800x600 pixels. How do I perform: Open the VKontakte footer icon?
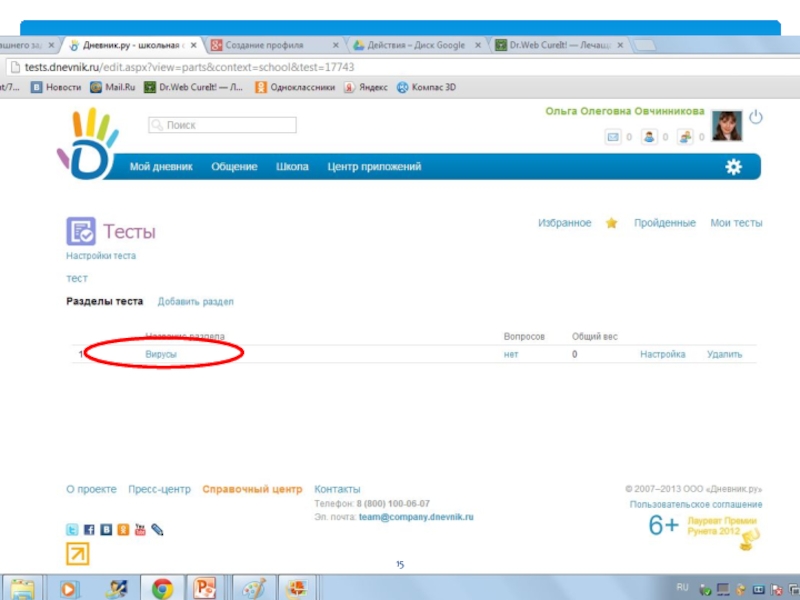pos(106,530)
